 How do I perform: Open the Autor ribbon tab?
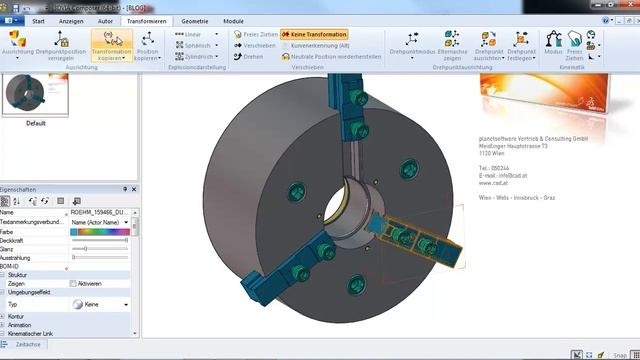point(105,21)
